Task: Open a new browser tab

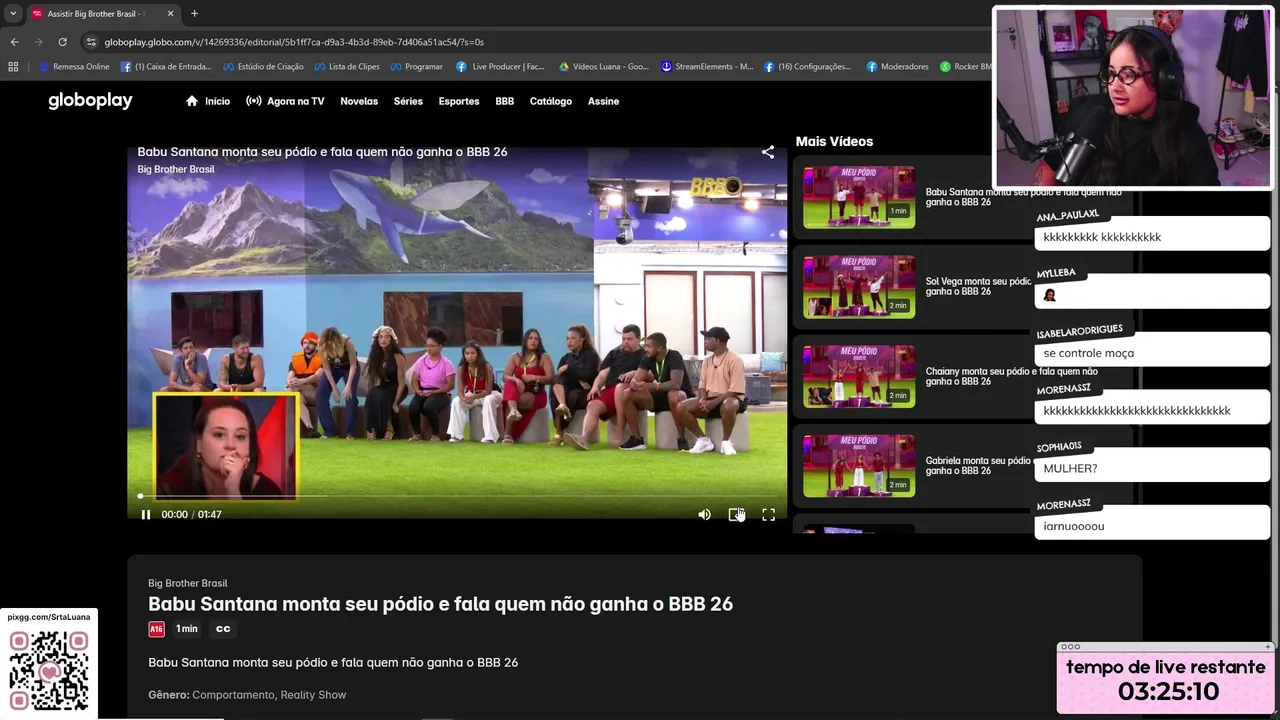Action: pyautogui.click(x=194, y=14)
